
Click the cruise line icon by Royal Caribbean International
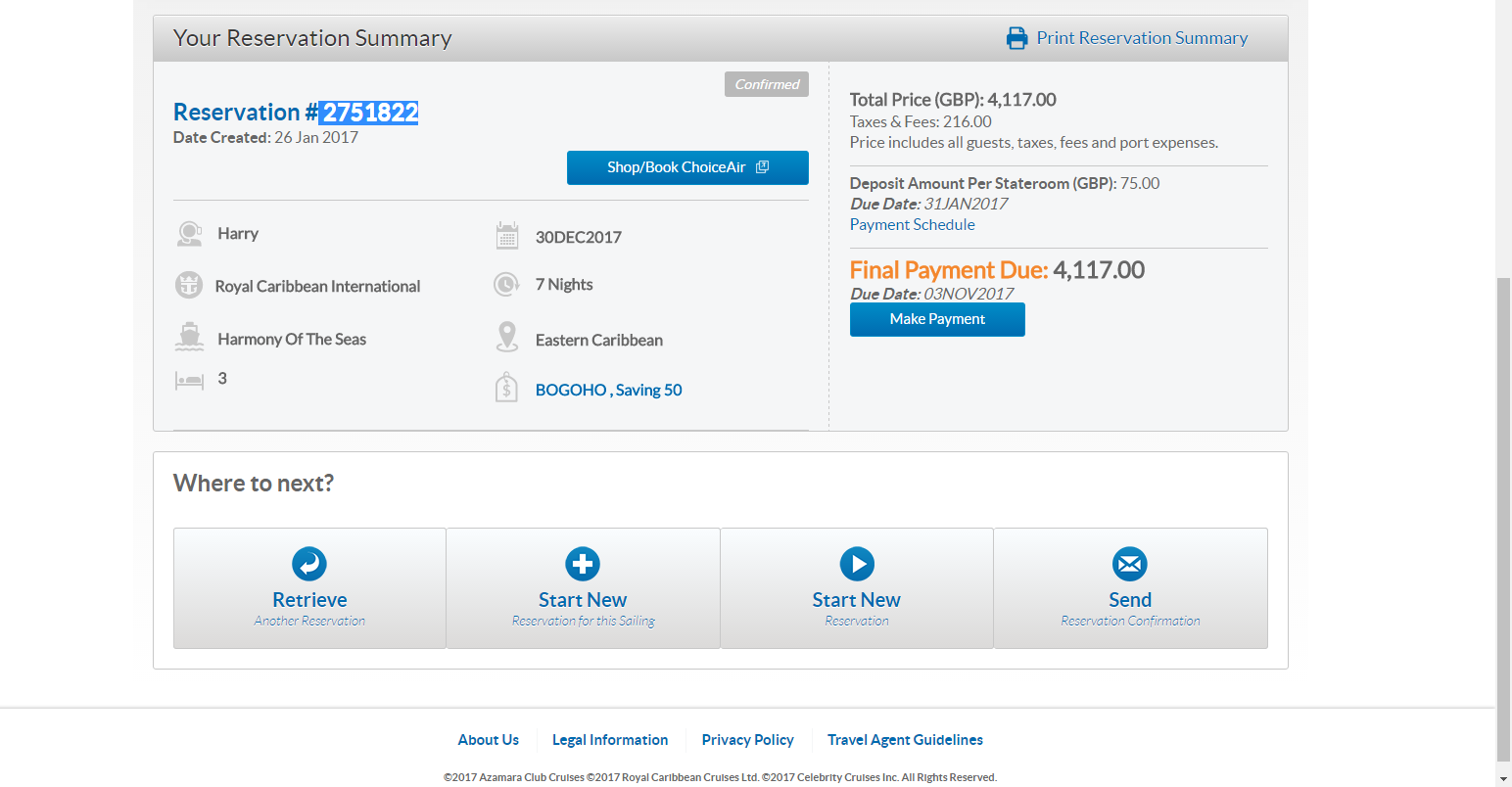[189, 285]
